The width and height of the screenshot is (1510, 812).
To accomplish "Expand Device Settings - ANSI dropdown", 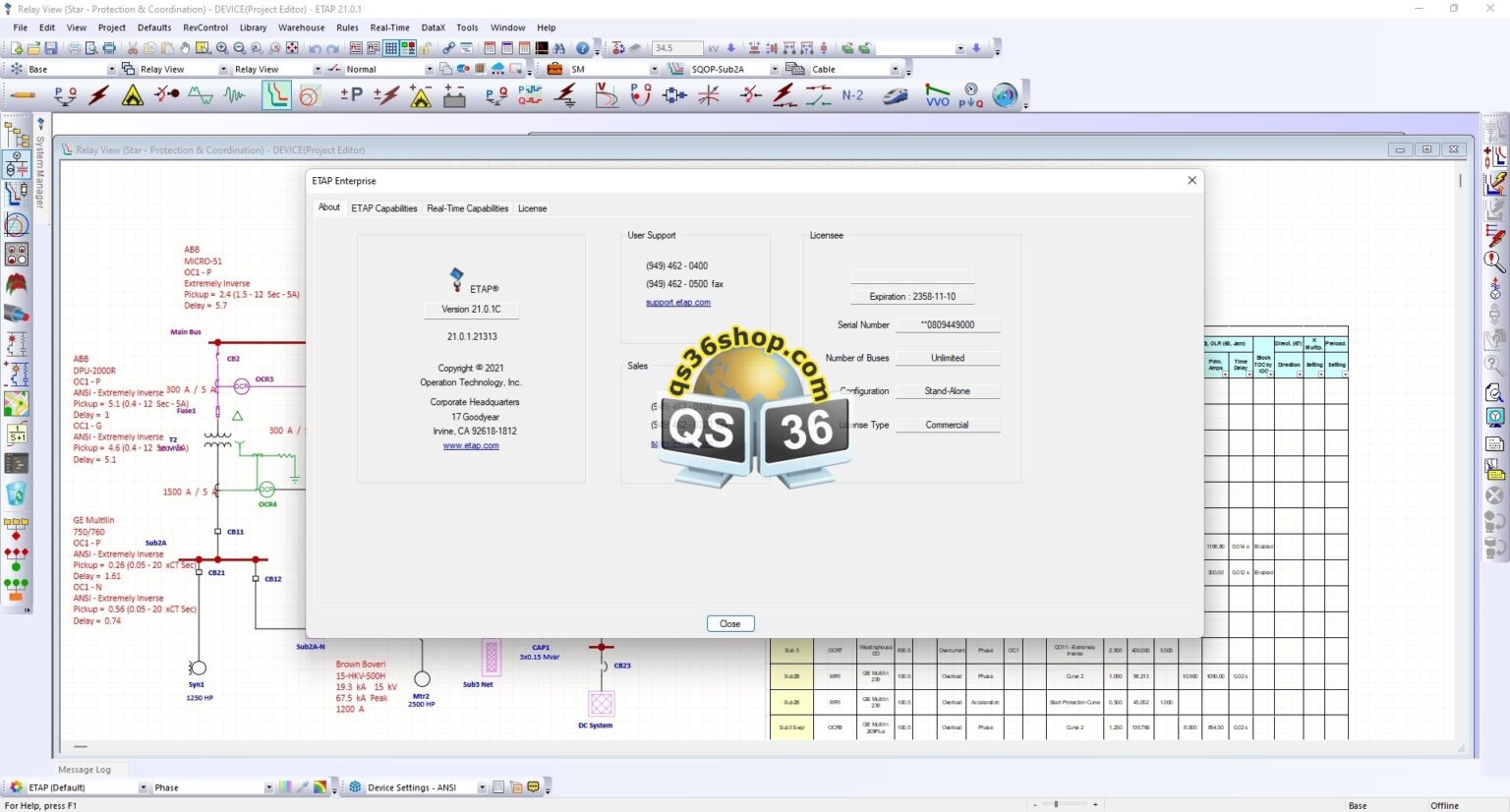I will point(482,787).
